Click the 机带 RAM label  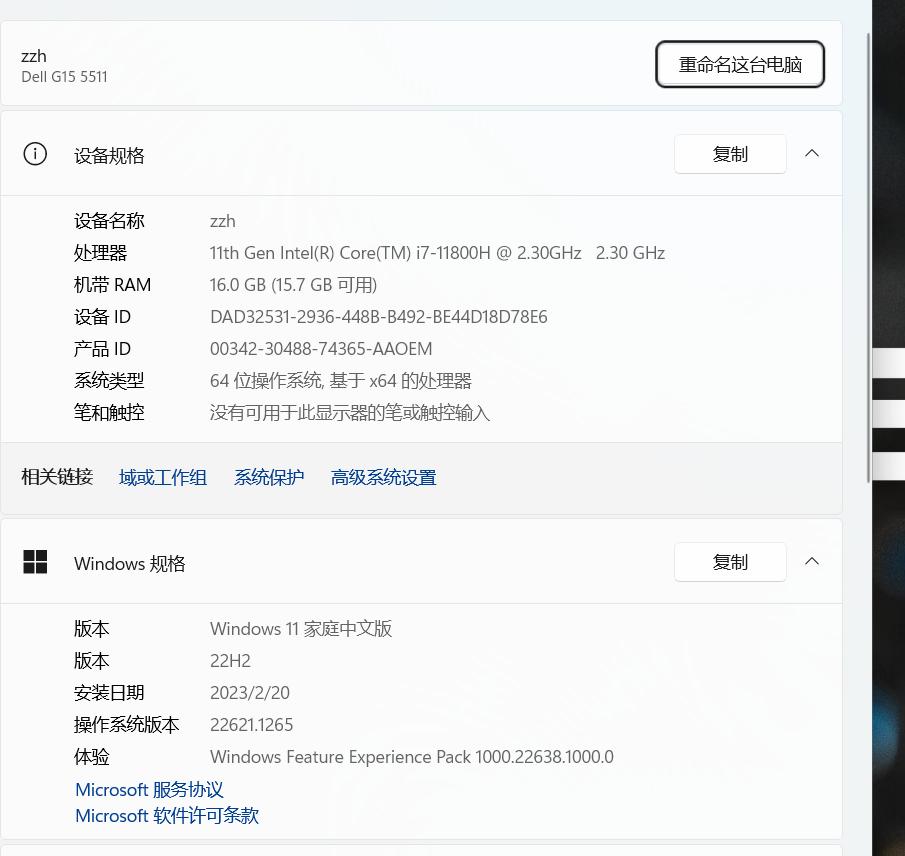click(113, 285)
